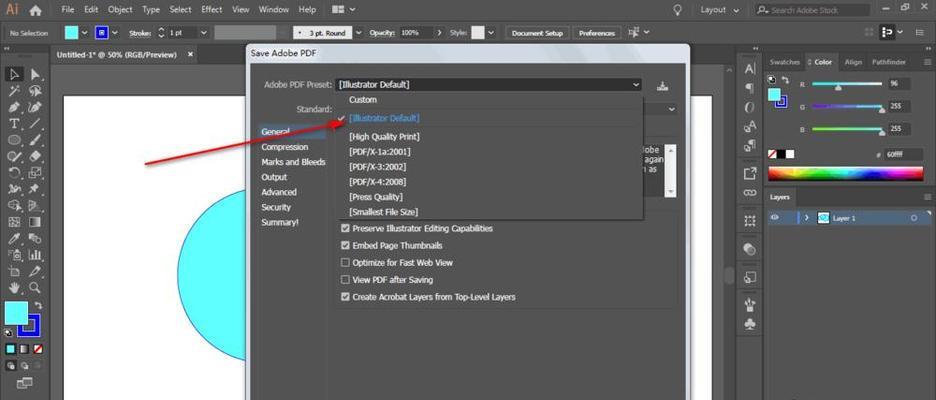This screenshot has width=936, height=400.
Task: Choose the Magic Wand tool
Action: 15,91
